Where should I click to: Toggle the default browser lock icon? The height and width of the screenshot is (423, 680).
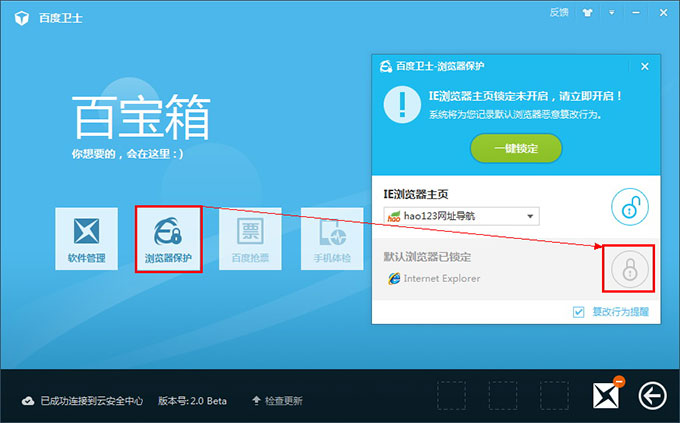click(x=630, y=268)
